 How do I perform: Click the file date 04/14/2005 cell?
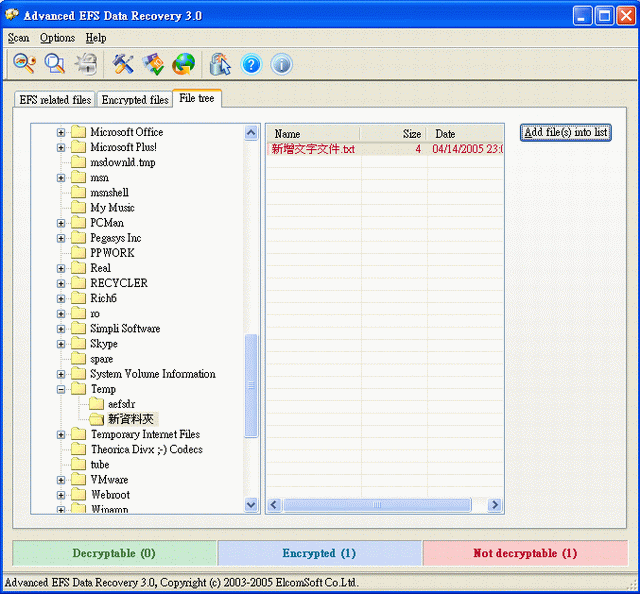point(467,149)
